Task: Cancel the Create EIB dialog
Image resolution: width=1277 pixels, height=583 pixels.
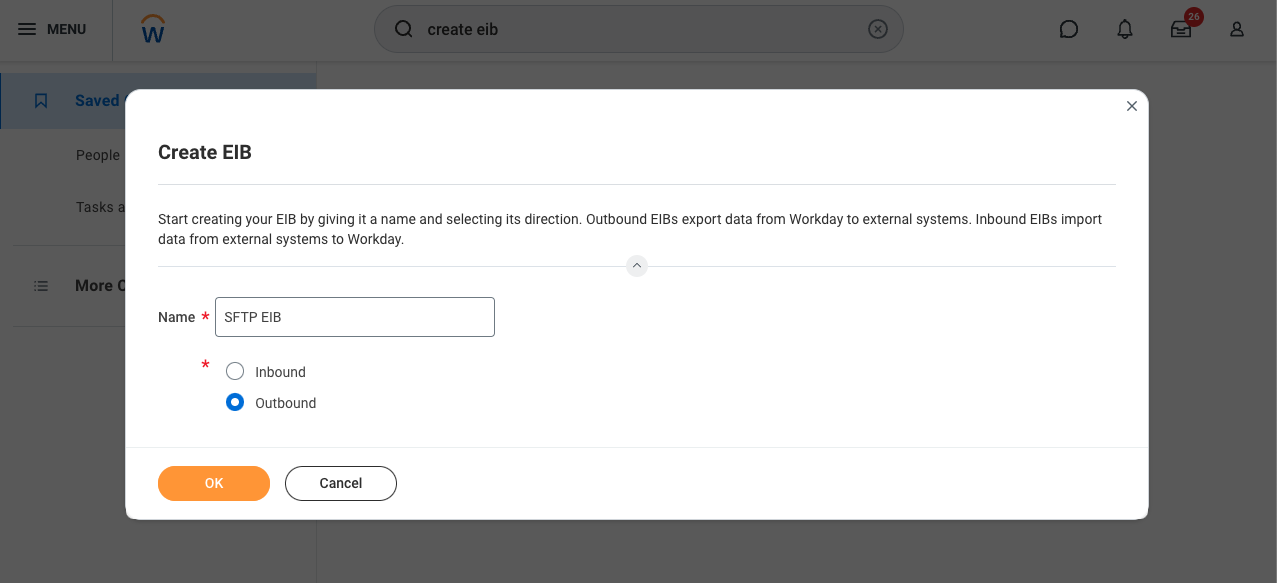Action: point(341,483)
